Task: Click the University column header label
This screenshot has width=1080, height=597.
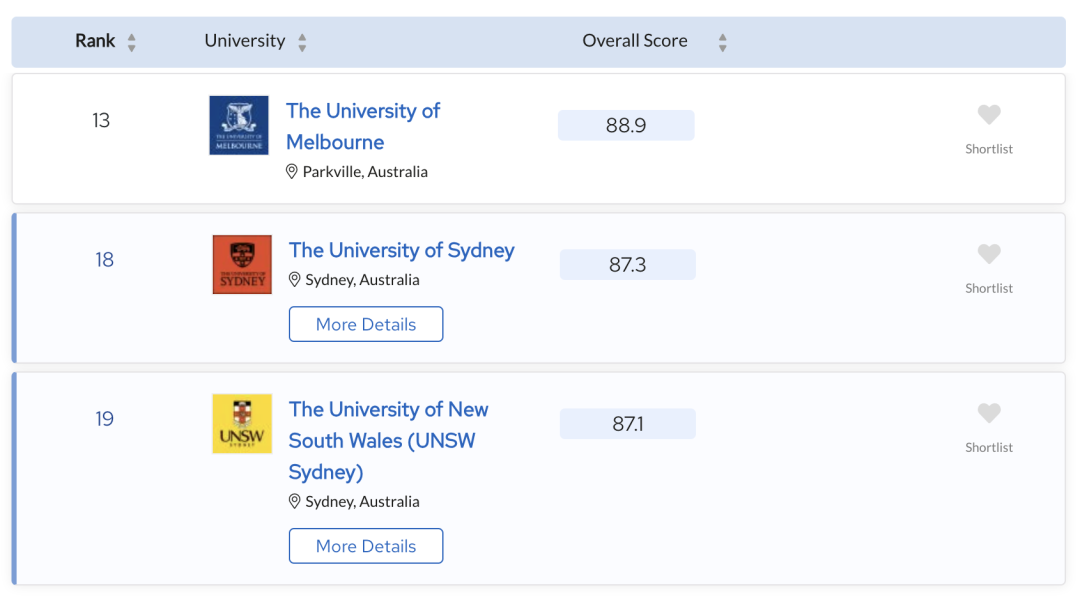Action: (245, 41)
